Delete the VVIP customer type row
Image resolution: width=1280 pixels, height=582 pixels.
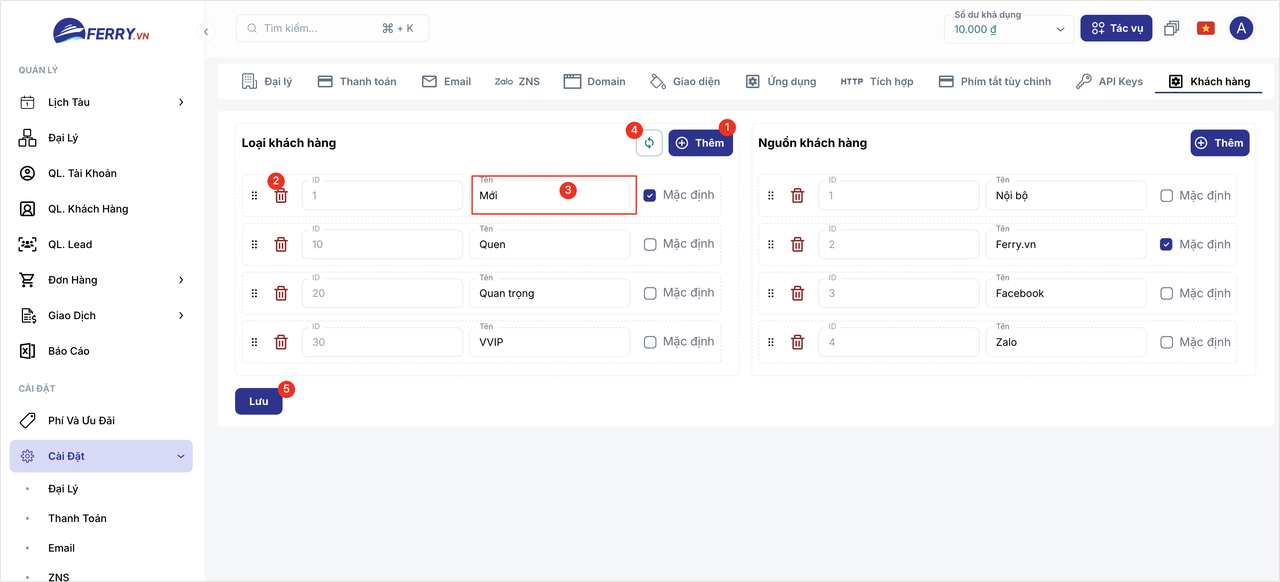281,342
